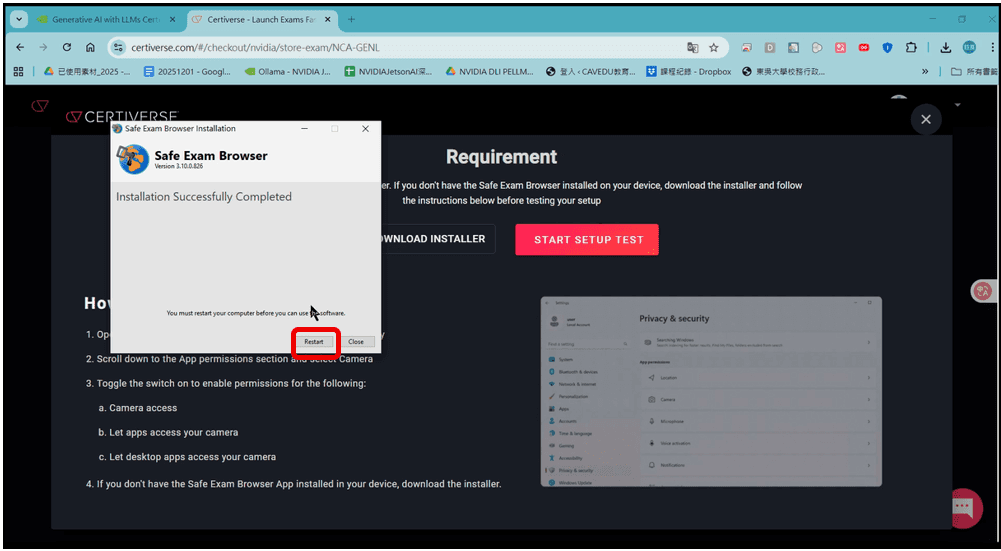Screen dimensions: 1001x551
Task: Open NVIDIA DLI PELLM bookmark
Action: pyautogui.click(x=489, y=72)
